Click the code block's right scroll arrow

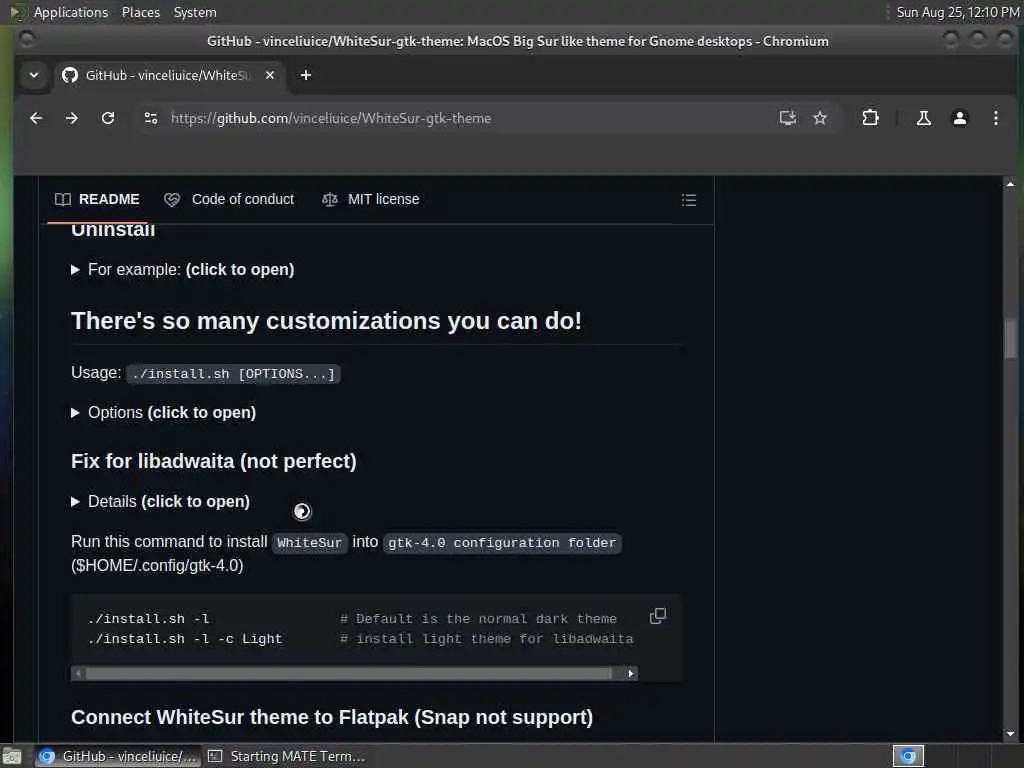click(x=630, y=673)
